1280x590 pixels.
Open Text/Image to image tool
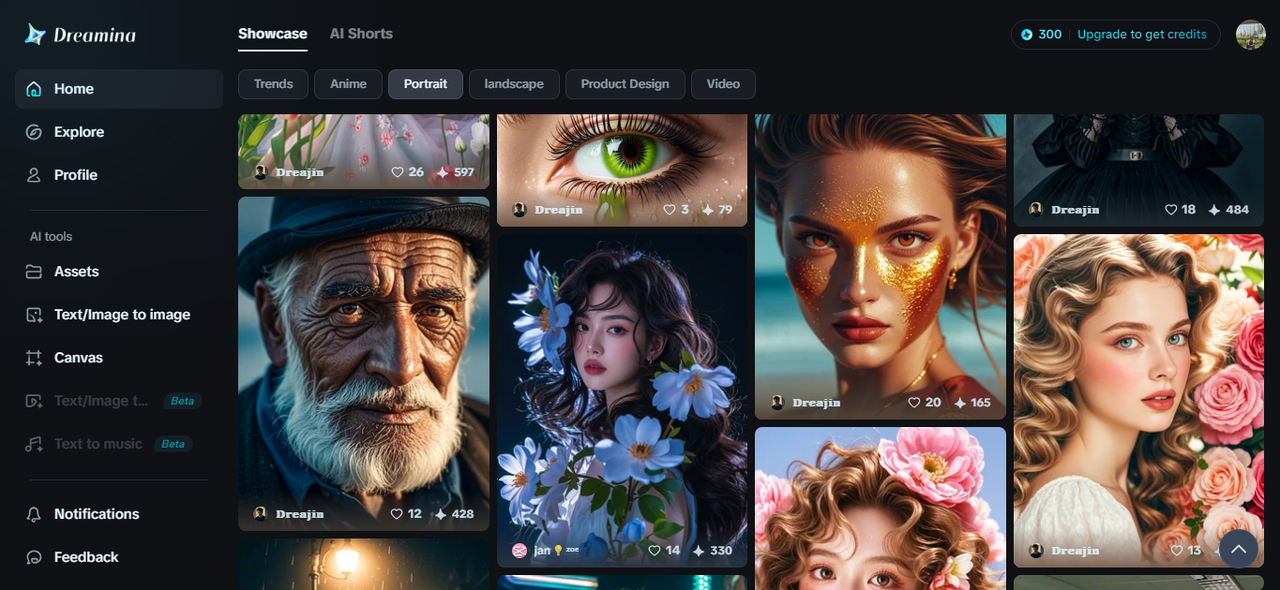click(x=119, y=315)
